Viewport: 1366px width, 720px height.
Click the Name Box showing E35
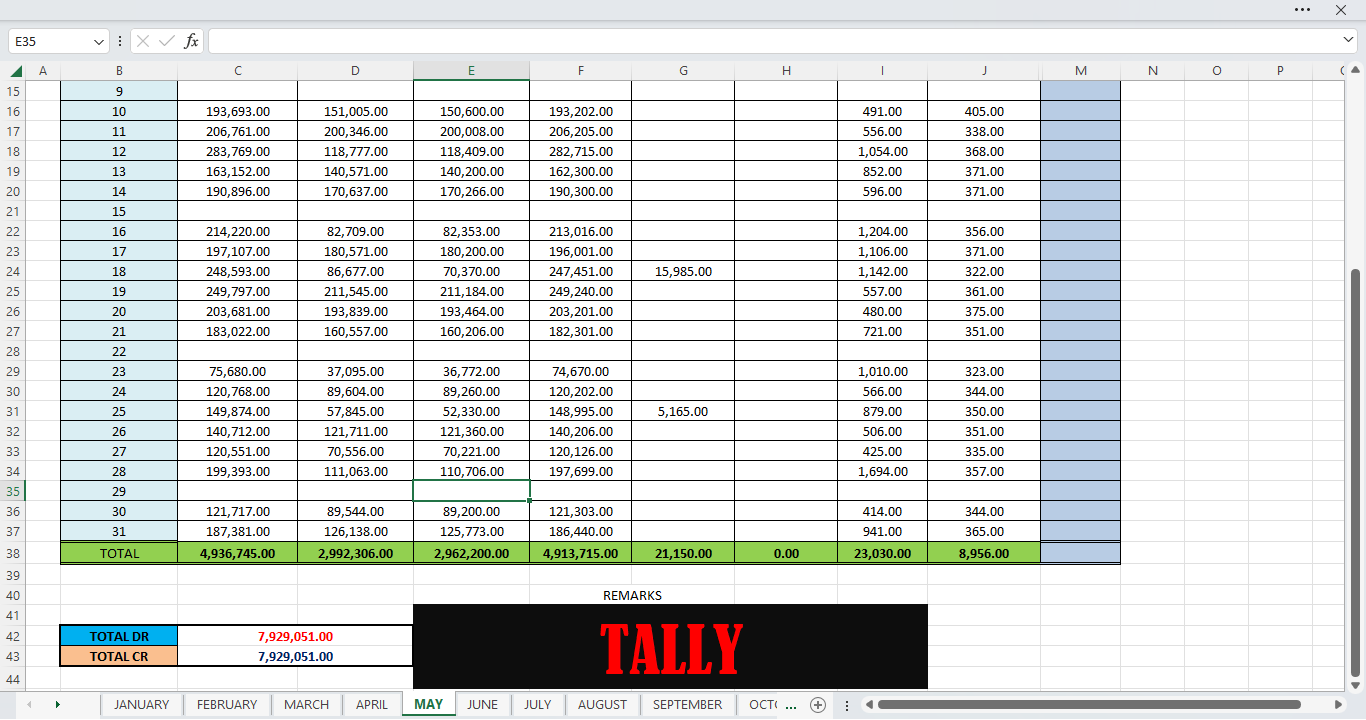(50, 41)
